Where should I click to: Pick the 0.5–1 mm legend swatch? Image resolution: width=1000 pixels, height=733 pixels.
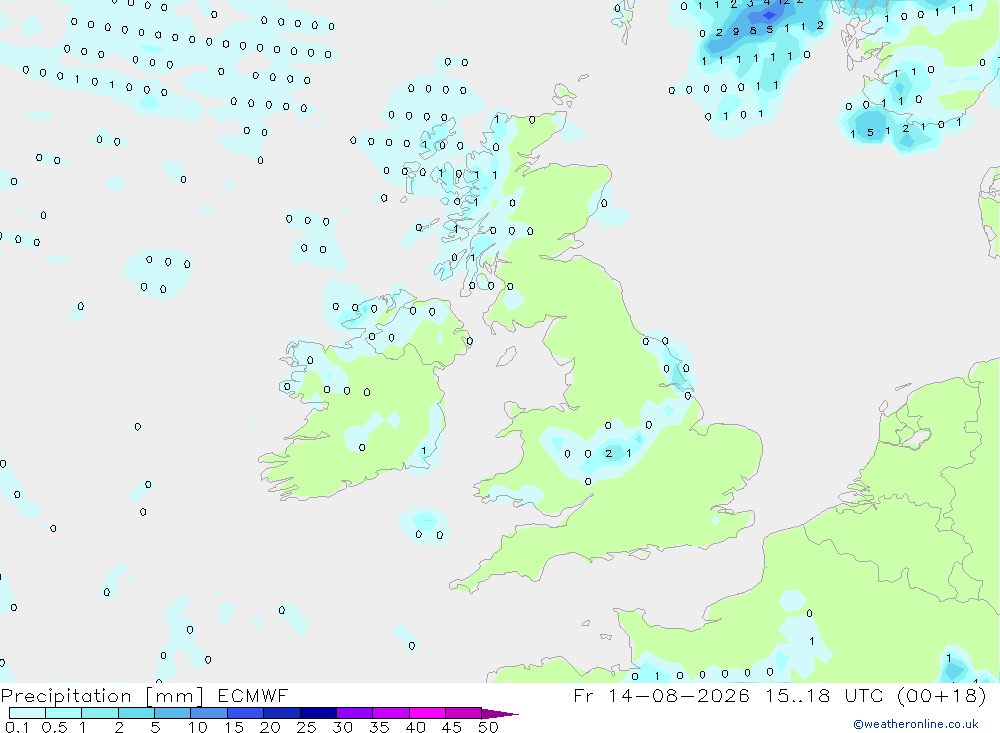click(63, 713)
